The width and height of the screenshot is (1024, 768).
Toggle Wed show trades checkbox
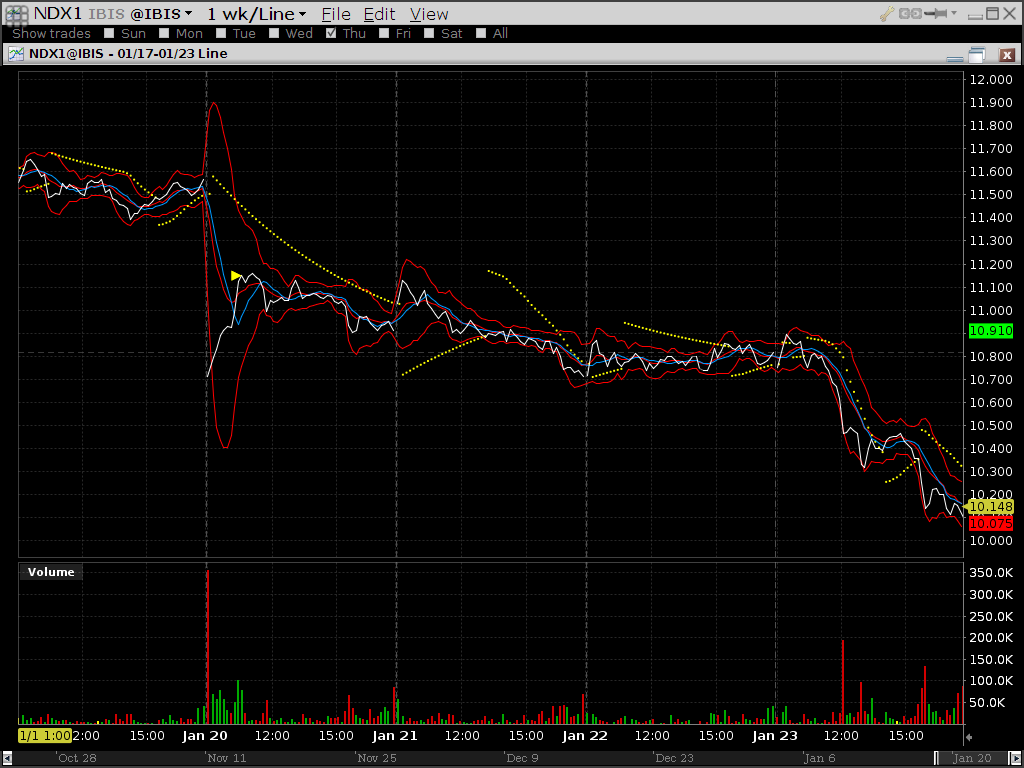point(274,33)
